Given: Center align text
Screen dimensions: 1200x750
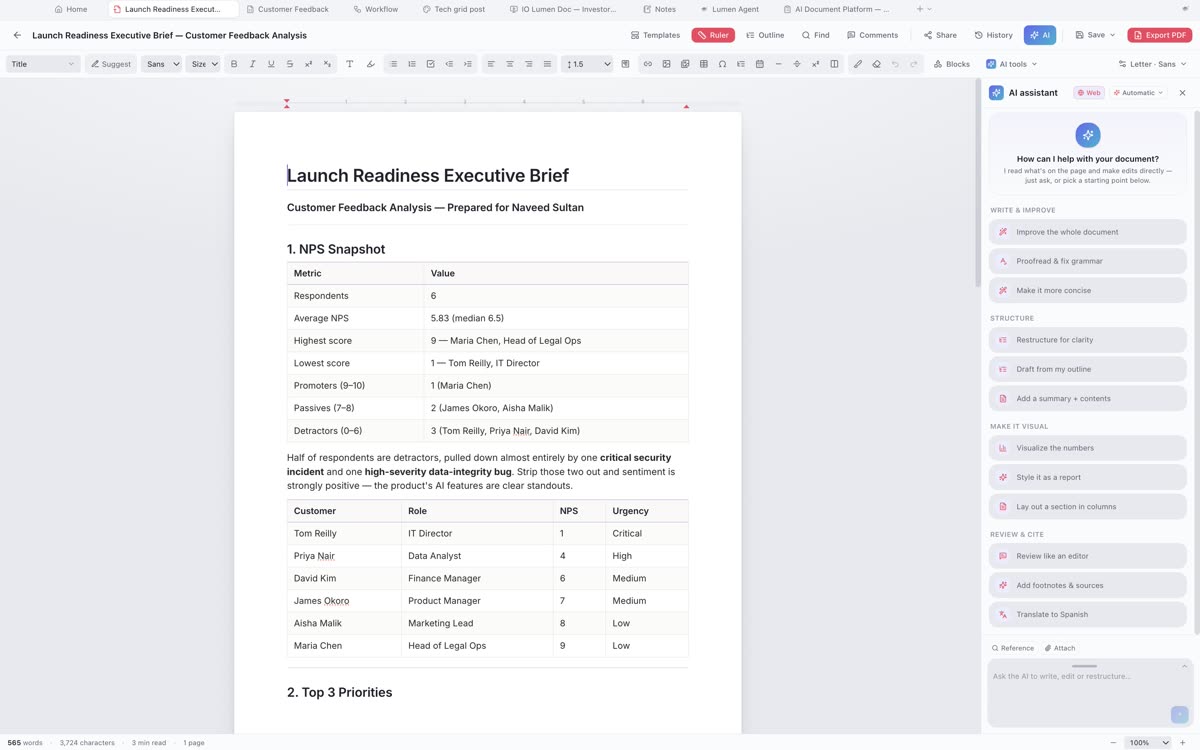Looking at the screenshot, I should 510,64.
